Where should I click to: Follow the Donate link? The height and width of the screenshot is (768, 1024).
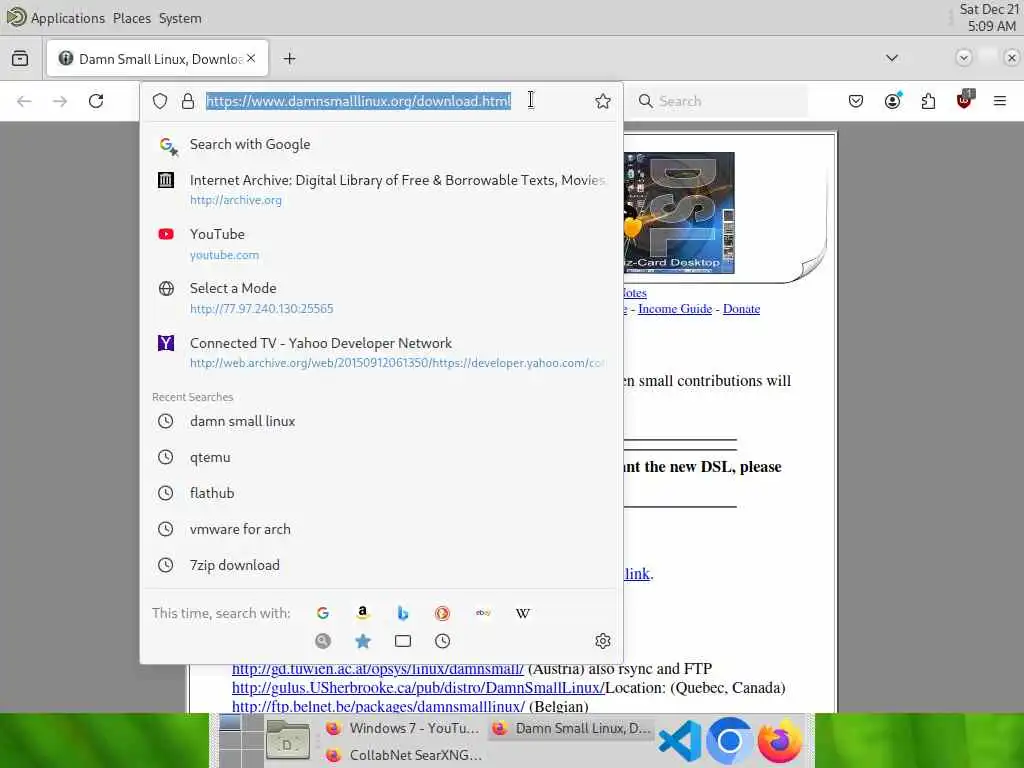tap(741, 309)
